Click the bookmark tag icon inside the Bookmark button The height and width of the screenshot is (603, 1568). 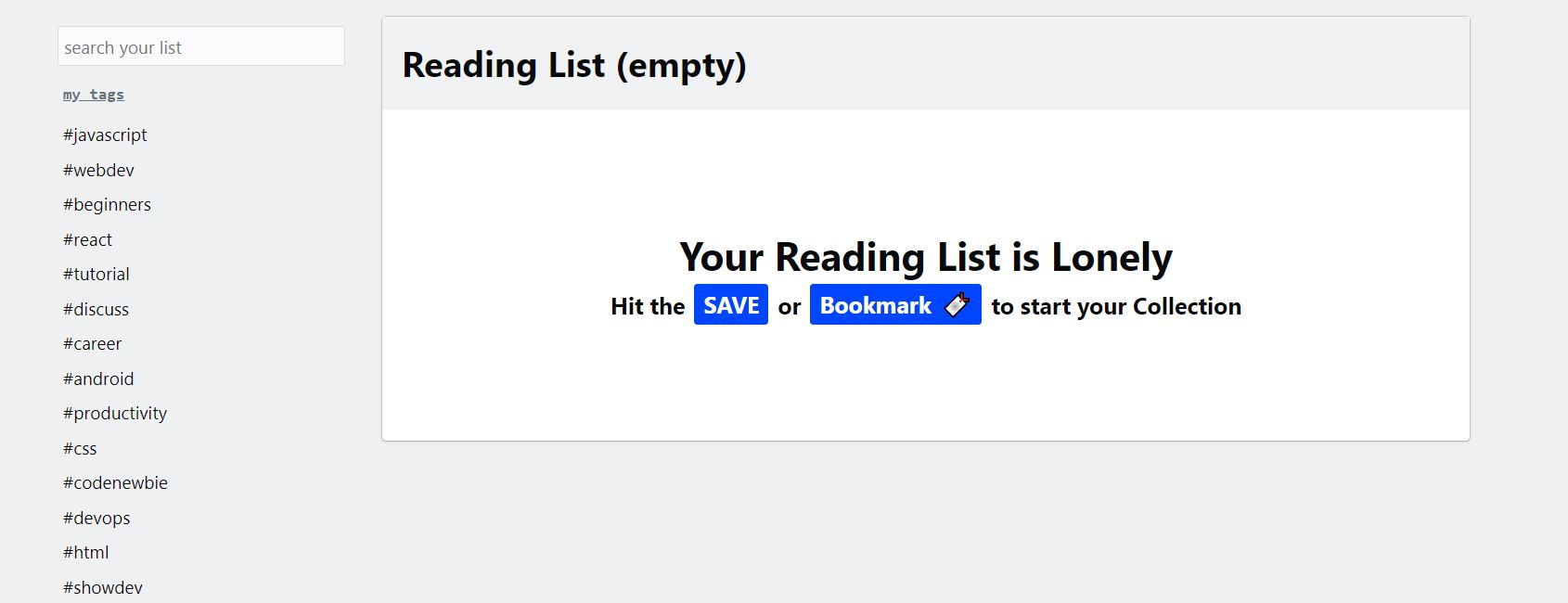tap(957, 305)
